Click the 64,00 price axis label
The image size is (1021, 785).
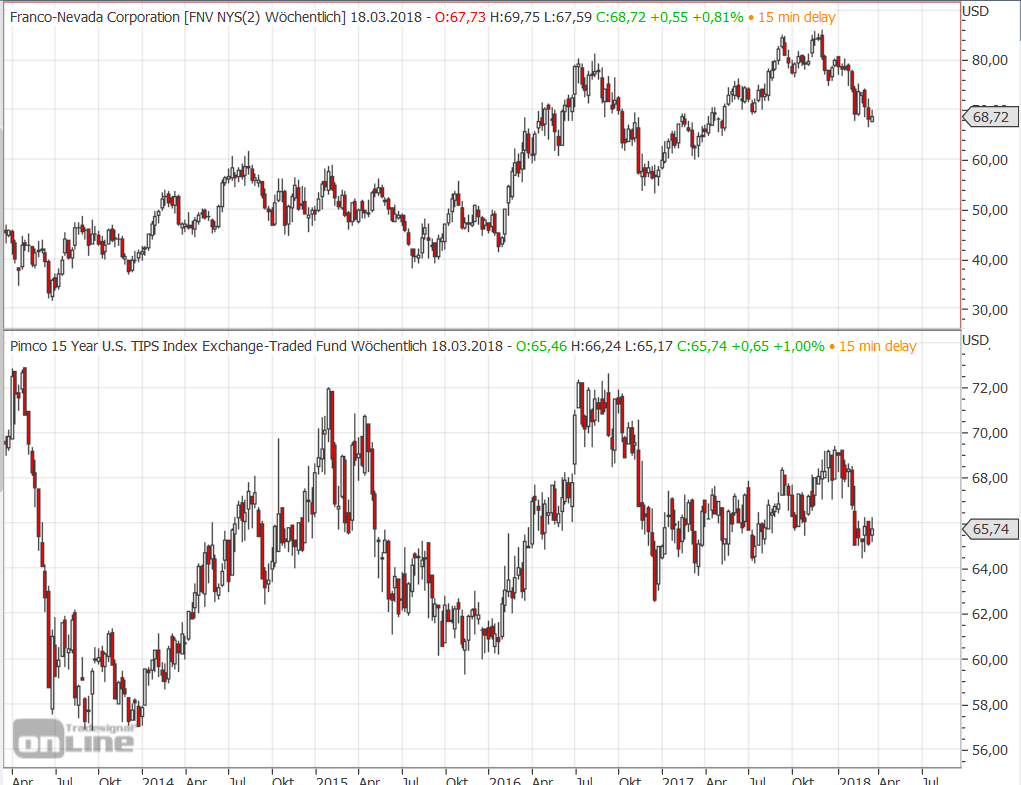click(990, 570)
